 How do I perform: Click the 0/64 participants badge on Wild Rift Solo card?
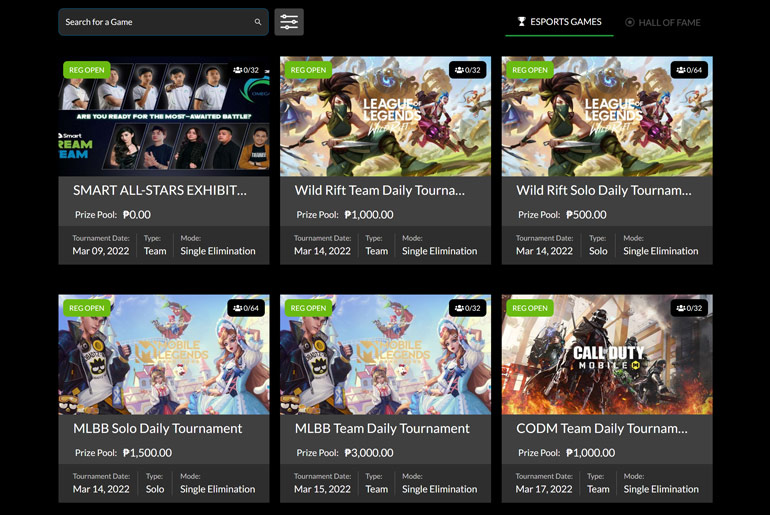(689, 70)
